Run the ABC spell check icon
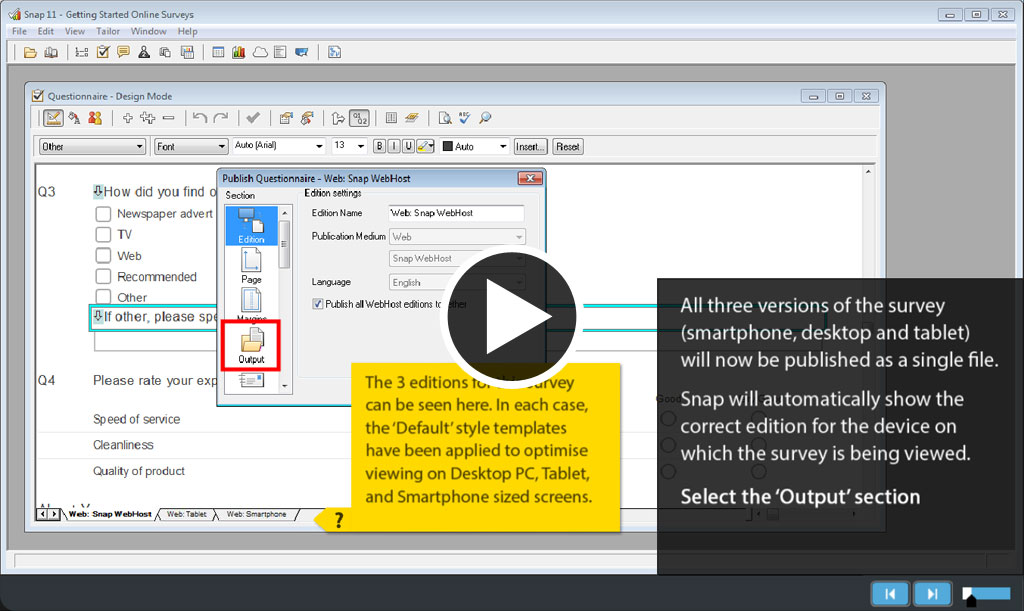Image resolution: width=1024 pixels, height=611 pixels. [x=464, y=118]
